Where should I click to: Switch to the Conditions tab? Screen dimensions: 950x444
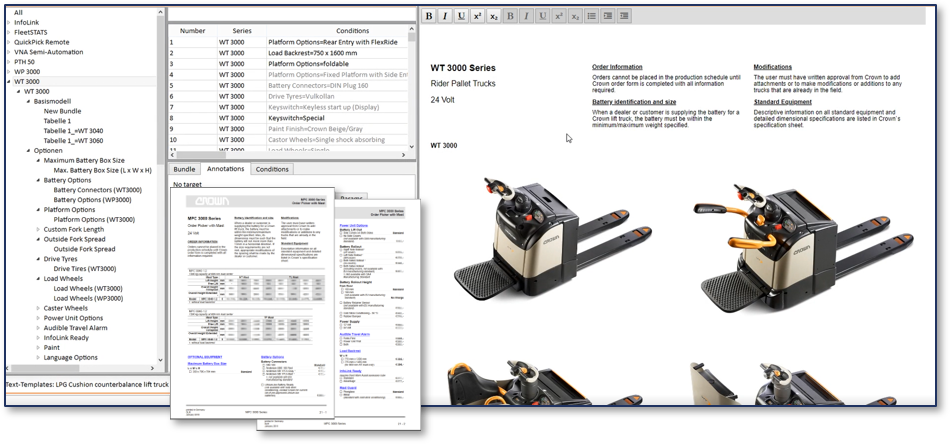272,169
